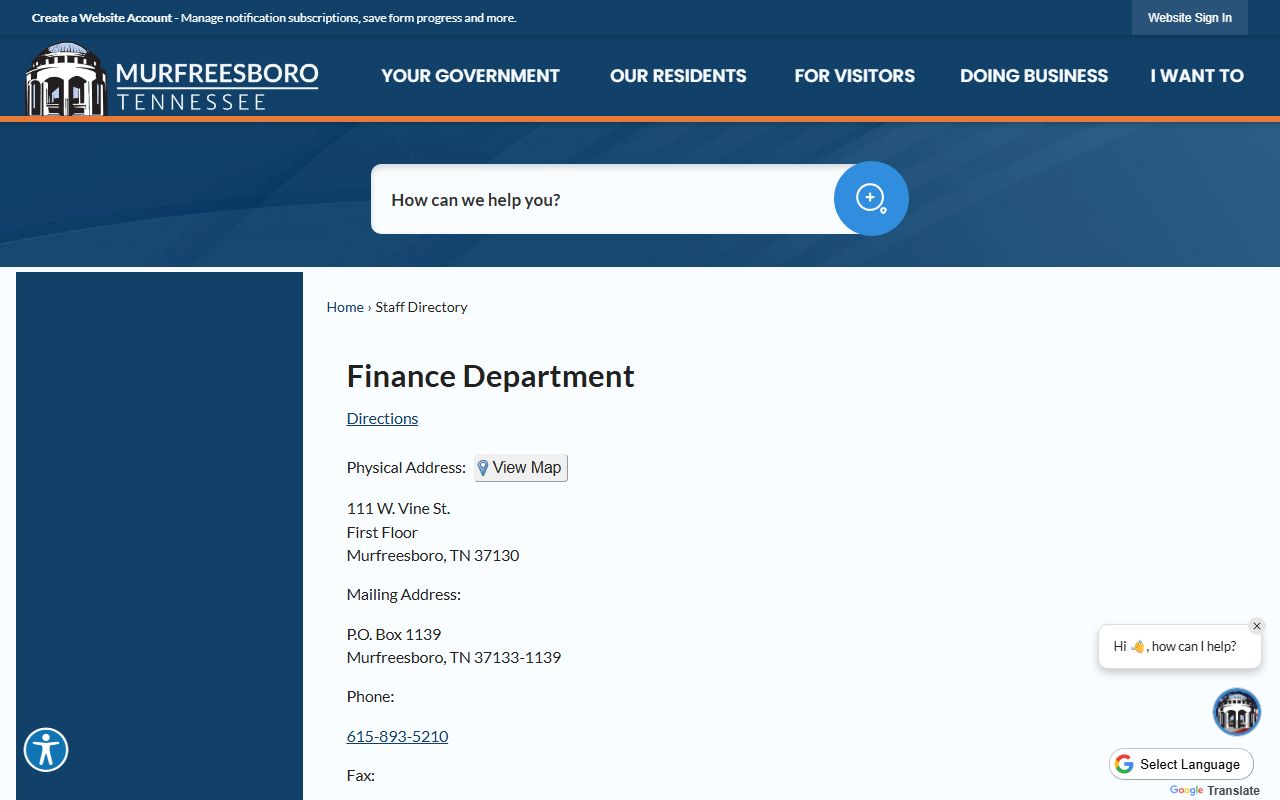This screenshot has height=800, width=1280.
Task: Open Our Residents menu
Action: point(678,76)
